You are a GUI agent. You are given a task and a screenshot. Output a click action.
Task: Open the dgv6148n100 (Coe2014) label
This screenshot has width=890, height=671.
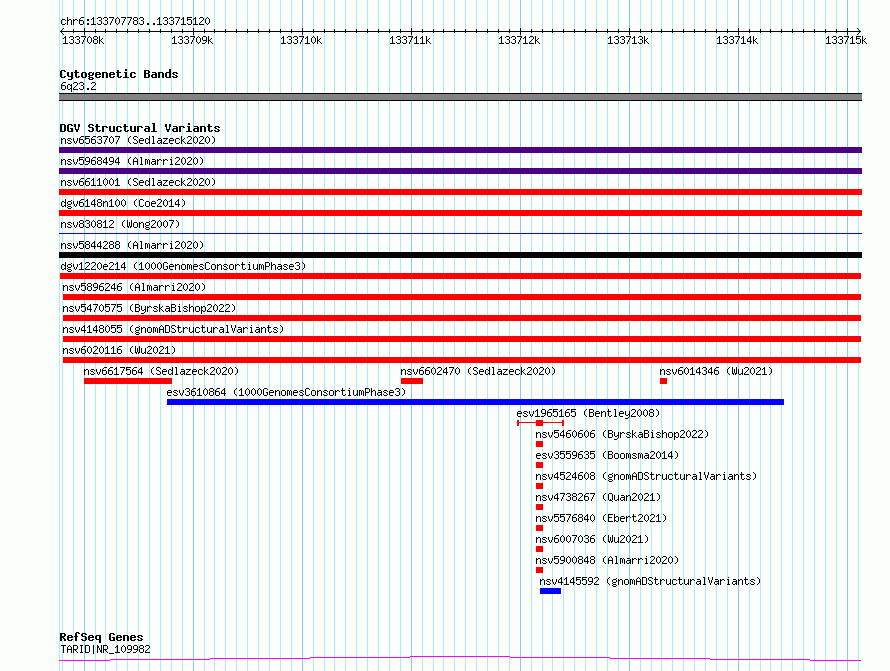(x=123, y=203)
